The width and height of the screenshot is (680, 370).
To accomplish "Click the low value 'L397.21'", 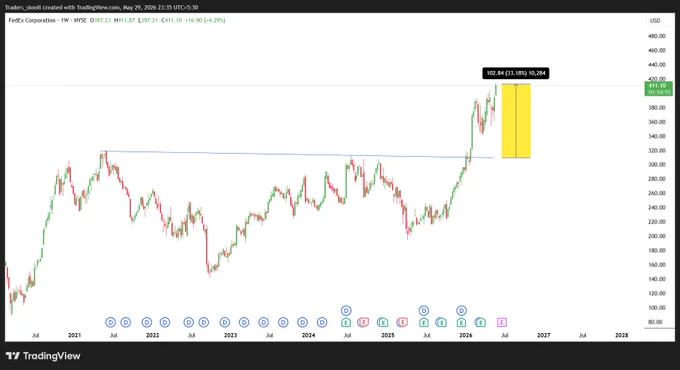I will pyautogui.click(x=148, y=20).
